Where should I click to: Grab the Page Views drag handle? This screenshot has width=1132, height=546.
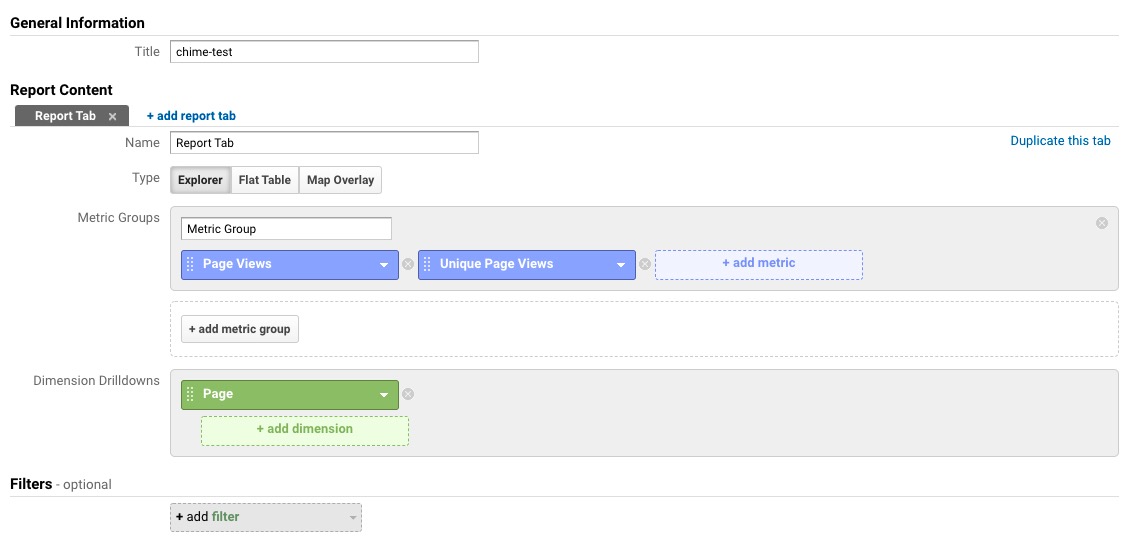click(x=191, y=264)
